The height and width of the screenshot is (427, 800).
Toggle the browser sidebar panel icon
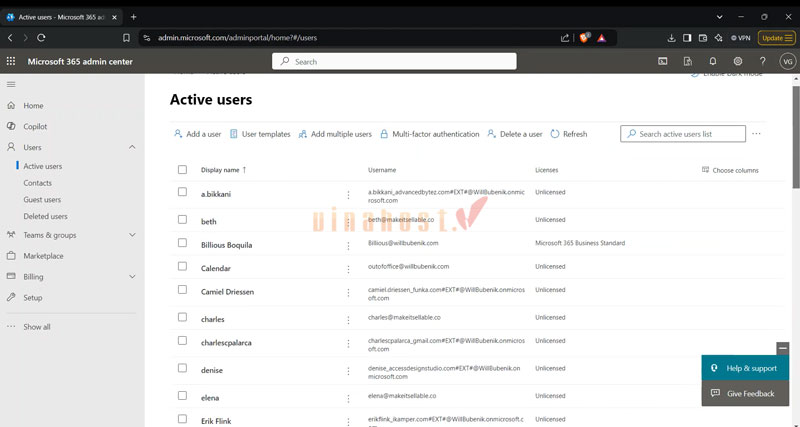687,38
